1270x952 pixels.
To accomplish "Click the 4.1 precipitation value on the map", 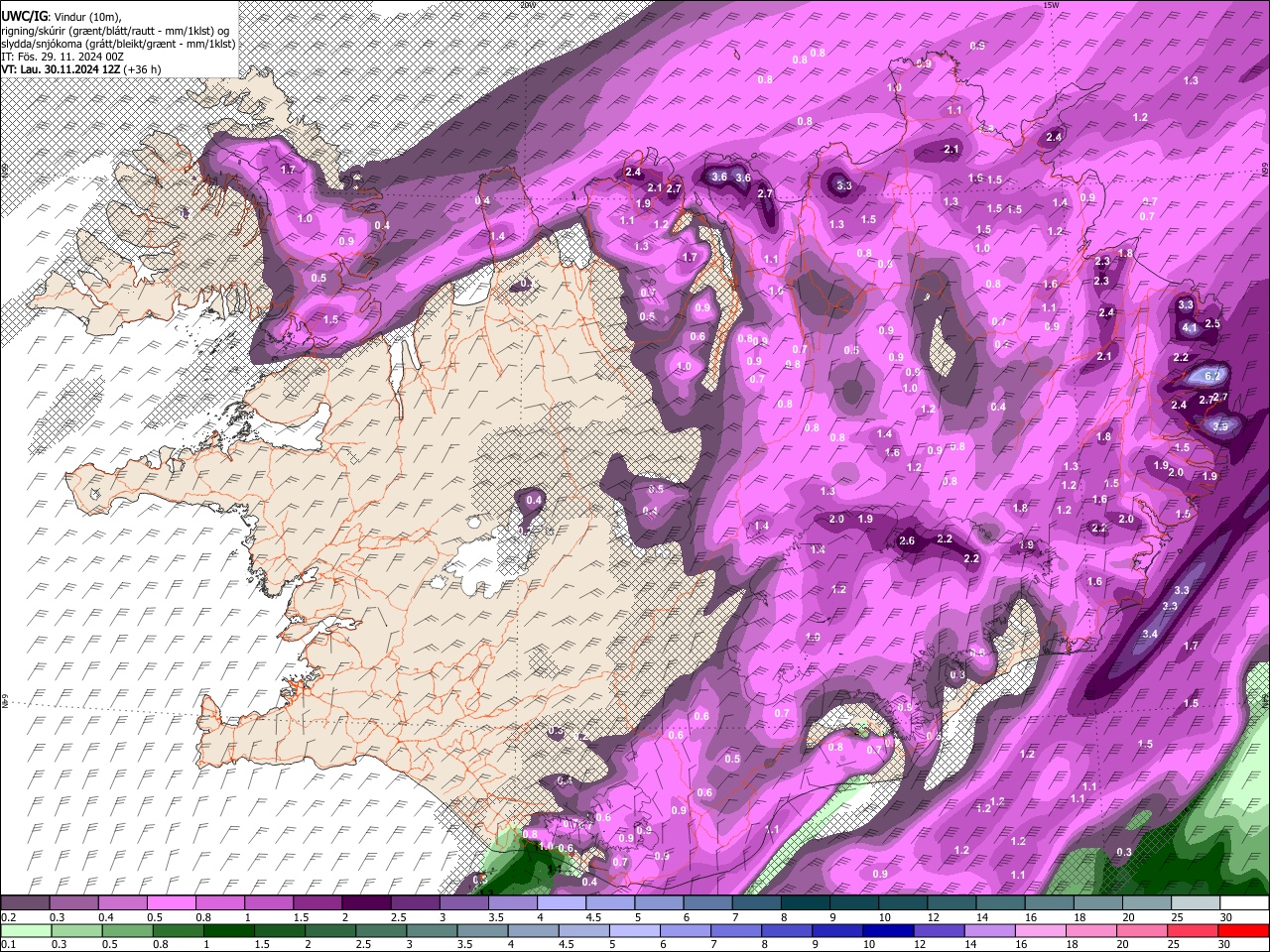I will [1190, 327].
